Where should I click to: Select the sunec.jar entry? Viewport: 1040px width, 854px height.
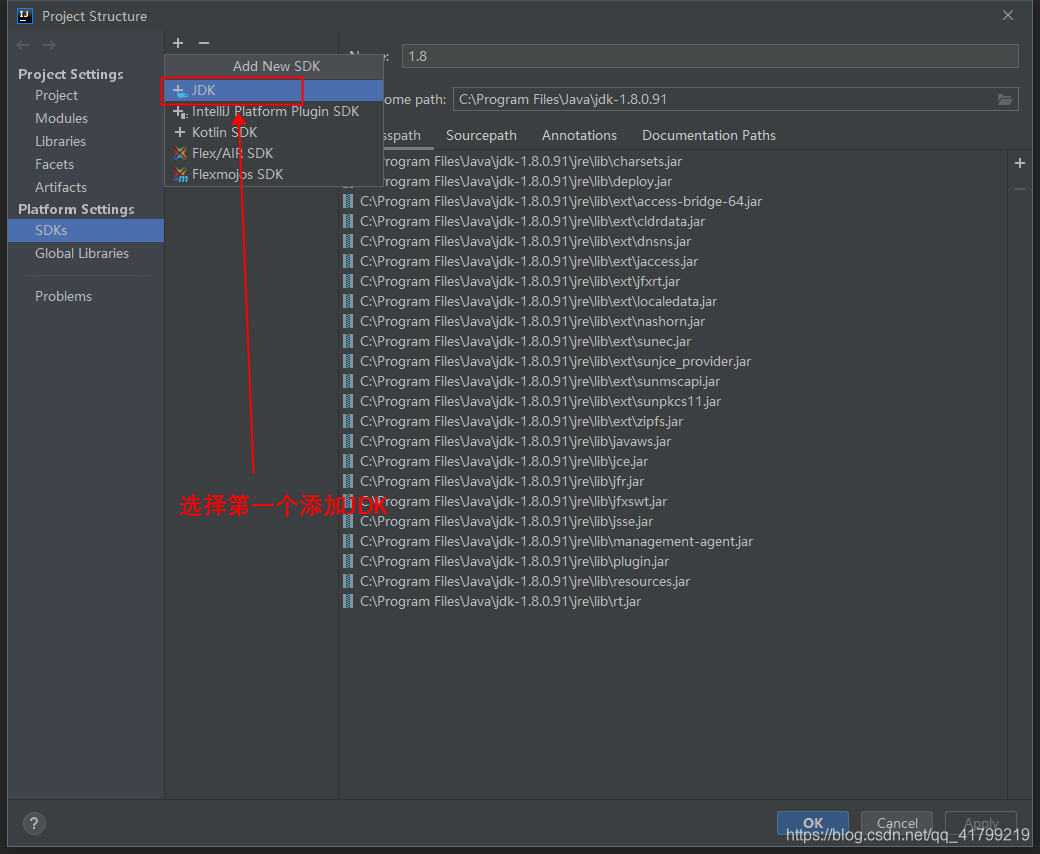[673, 341]
